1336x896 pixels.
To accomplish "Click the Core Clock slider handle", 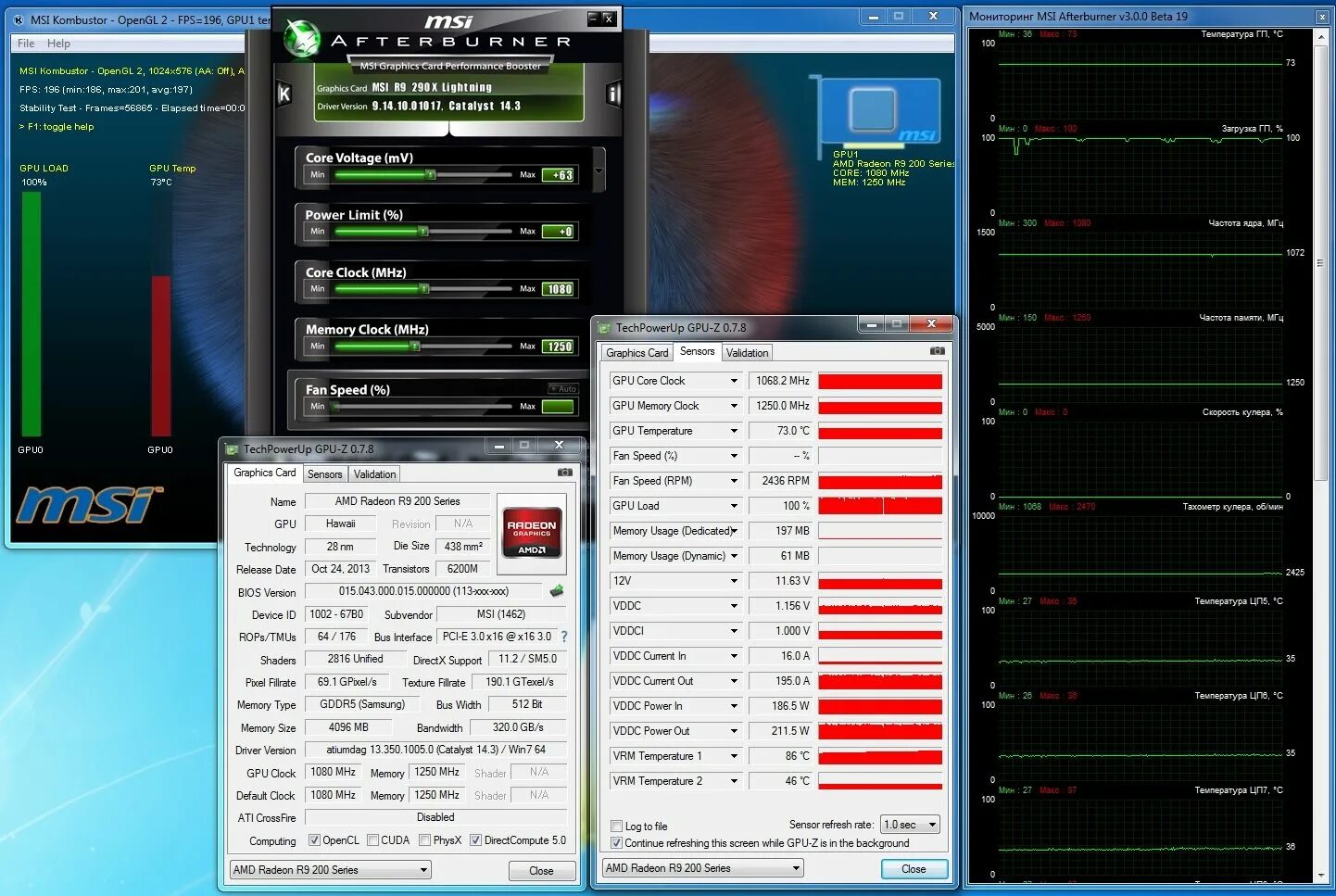I will tap(423, 289).
